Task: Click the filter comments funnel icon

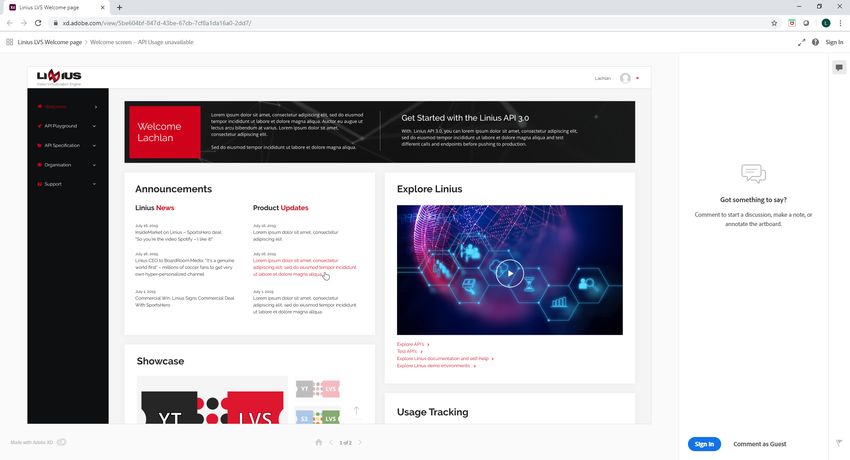Action: pos(839,443)
